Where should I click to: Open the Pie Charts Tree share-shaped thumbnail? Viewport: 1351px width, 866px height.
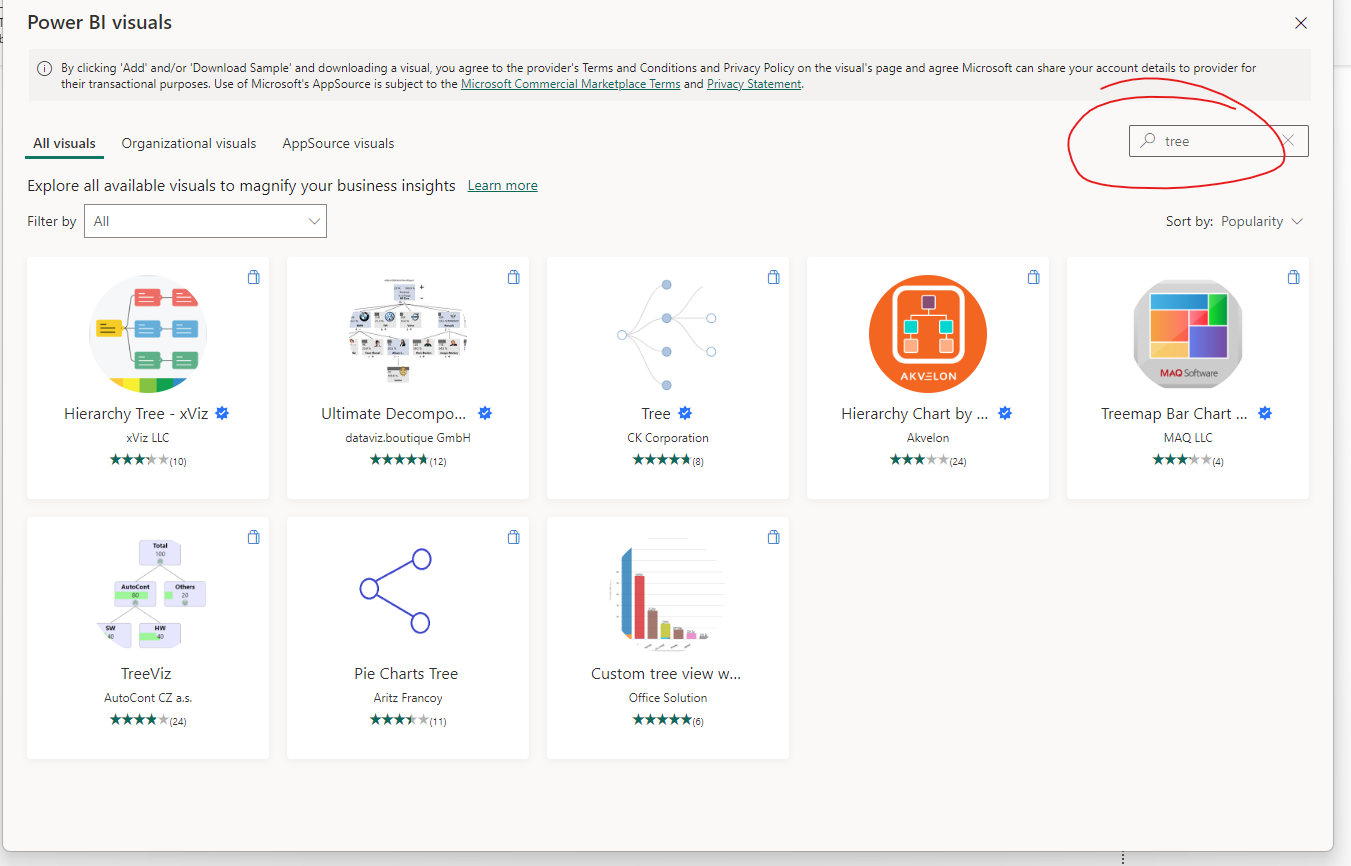coord(395,590)
